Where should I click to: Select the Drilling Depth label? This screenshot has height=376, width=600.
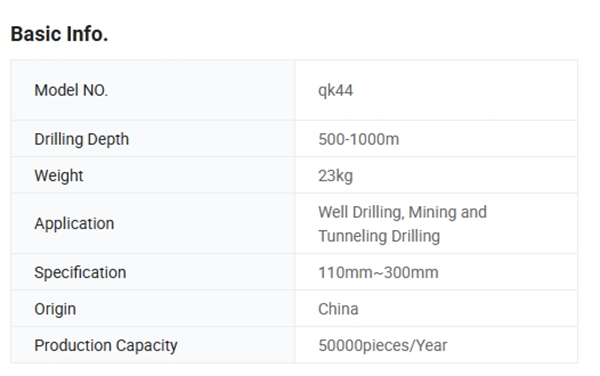[x=82, y=139]
